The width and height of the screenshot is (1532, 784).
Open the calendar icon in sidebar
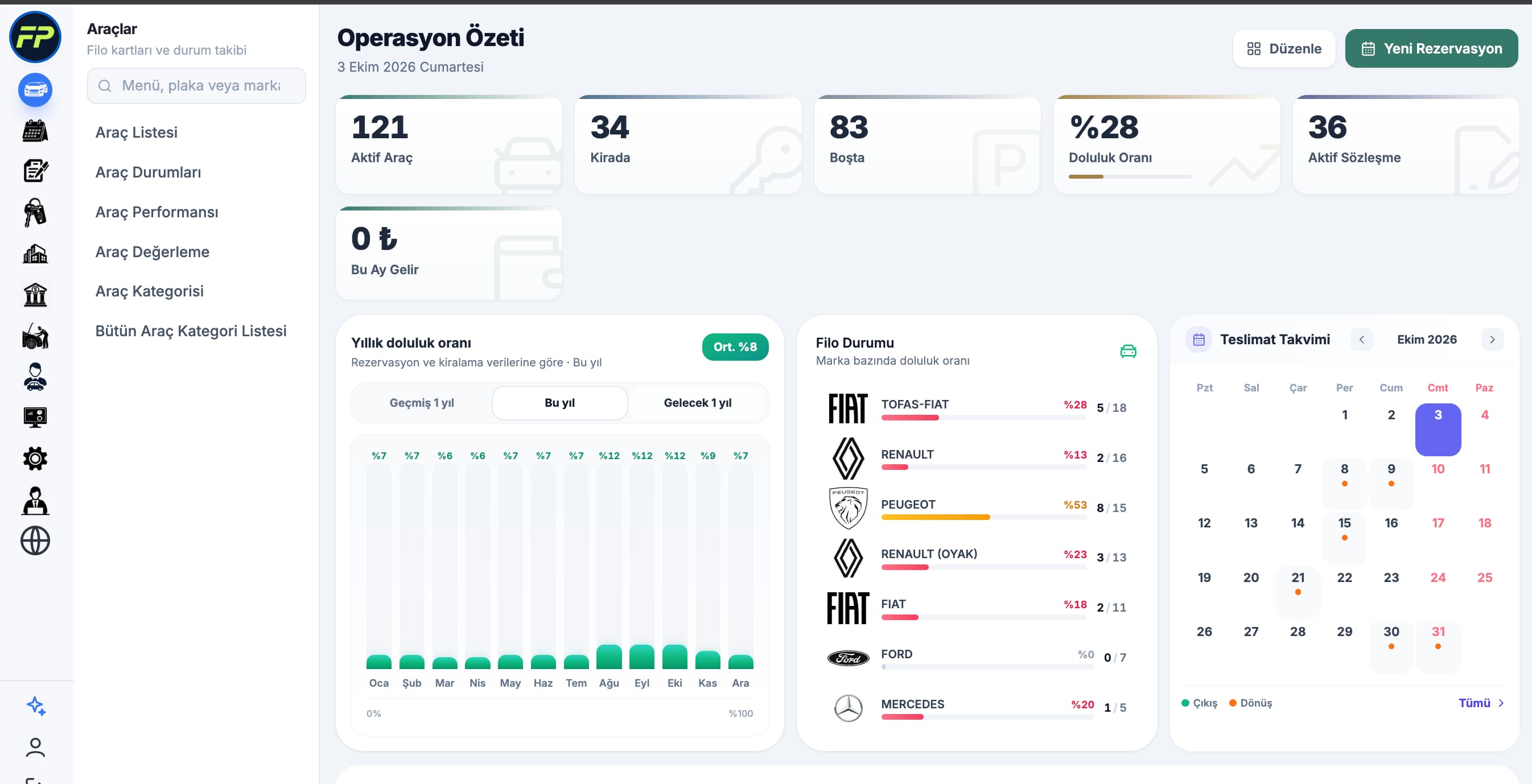35,131
